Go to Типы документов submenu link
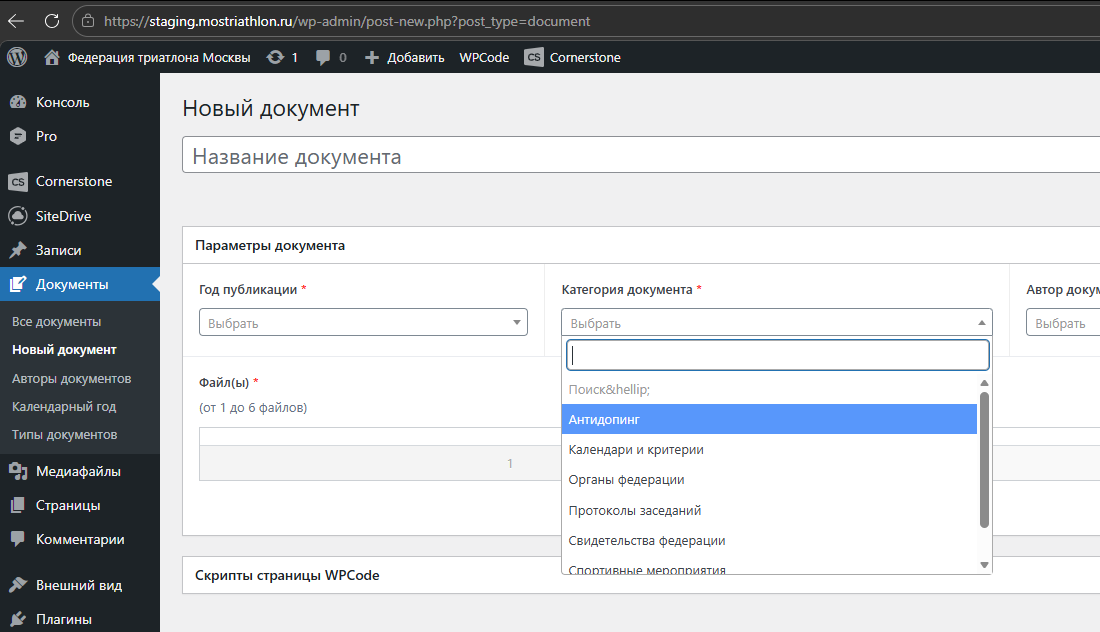The height and width of the screenshot is (632, 1100). pos(65,435)
